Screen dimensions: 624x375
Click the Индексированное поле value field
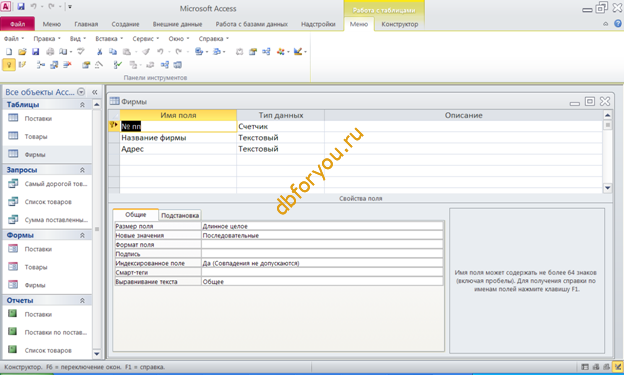[x=322, y=263]
